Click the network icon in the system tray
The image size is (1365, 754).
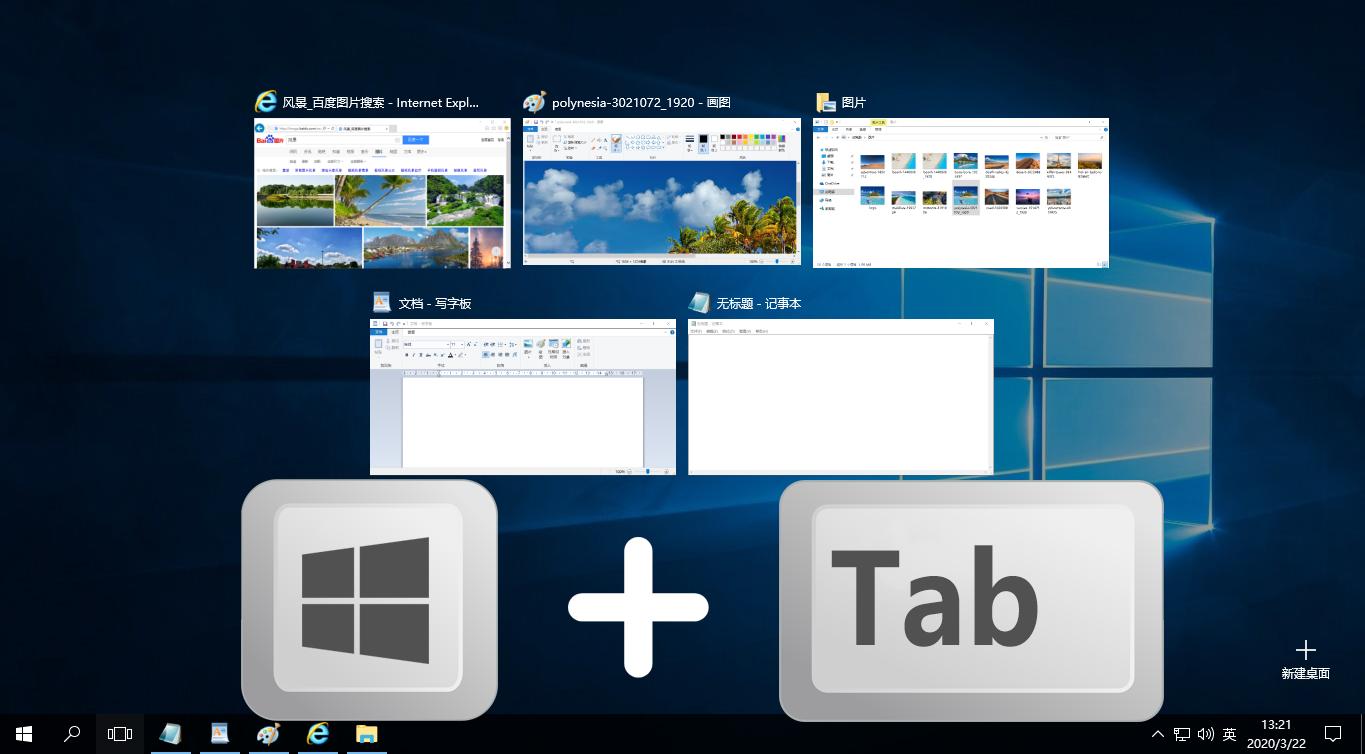[x=1181, y=733]
